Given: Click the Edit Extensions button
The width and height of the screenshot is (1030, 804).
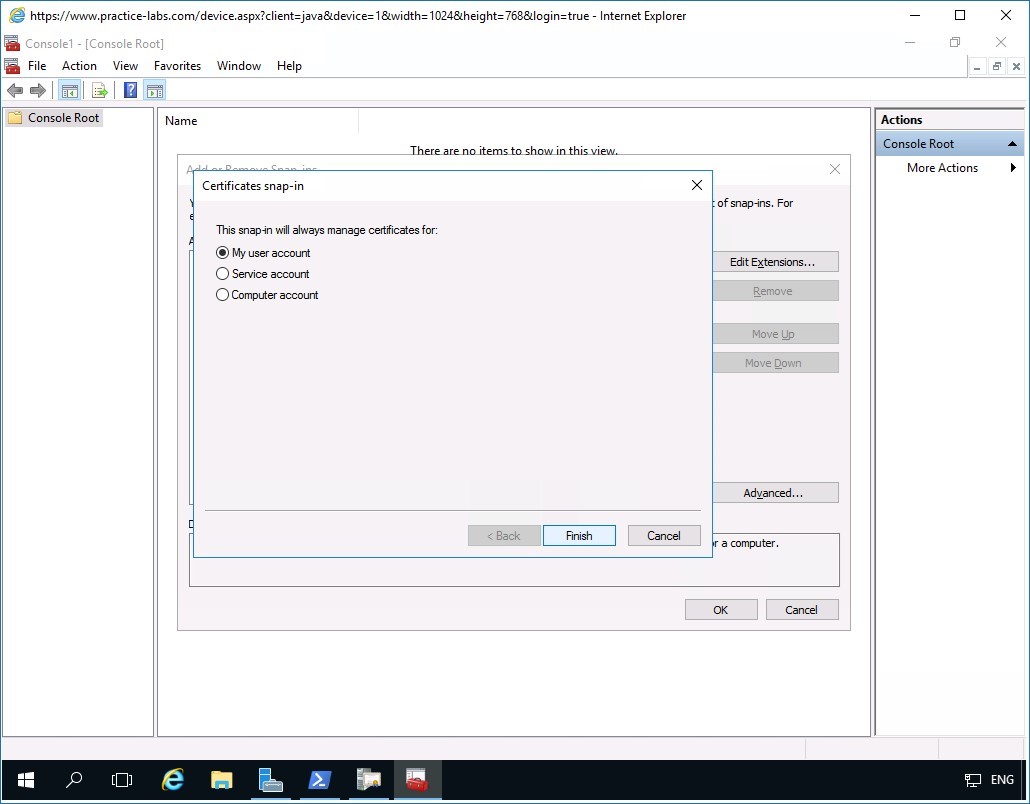Looking at the screenshot, I should pyautogui.click(x=775, y=261).
